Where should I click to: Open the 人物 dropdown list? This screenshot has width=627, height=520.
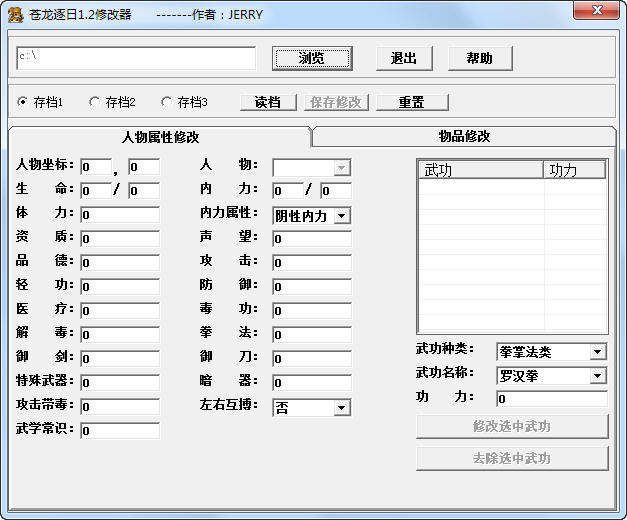pos(341,168)
